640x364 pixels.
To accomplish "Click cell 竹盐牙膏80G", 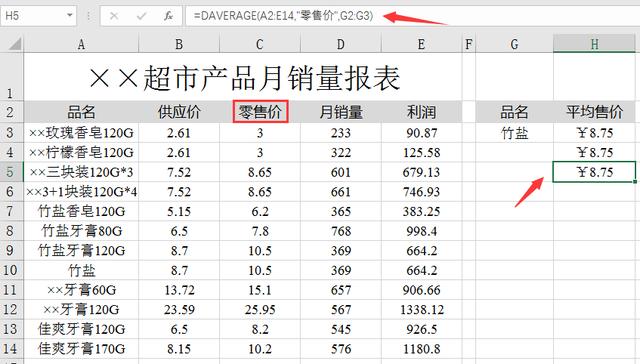I will pyautogui.click(x=81, y=231).
